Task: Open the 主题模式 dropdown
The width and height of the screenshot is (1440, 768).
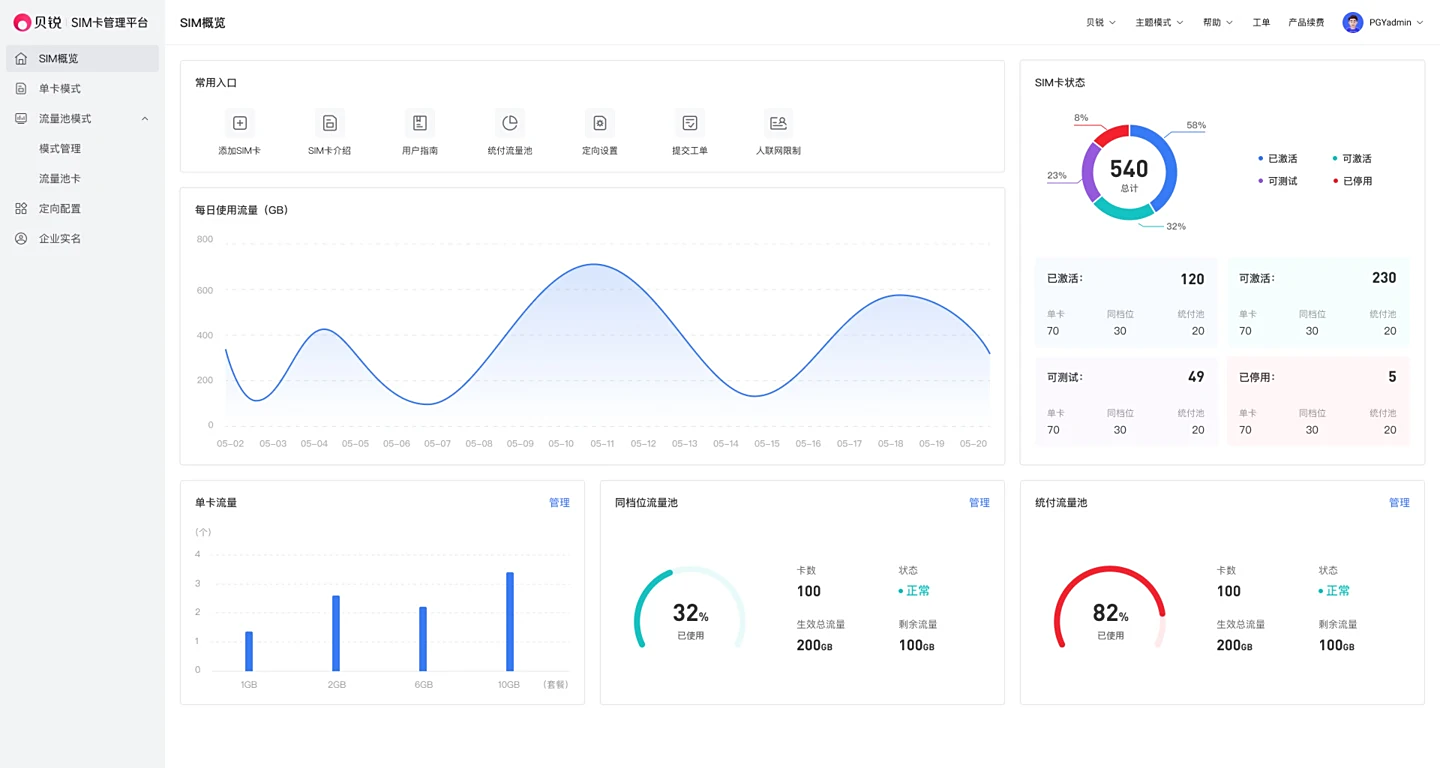Action: [x=1158, y=22]
